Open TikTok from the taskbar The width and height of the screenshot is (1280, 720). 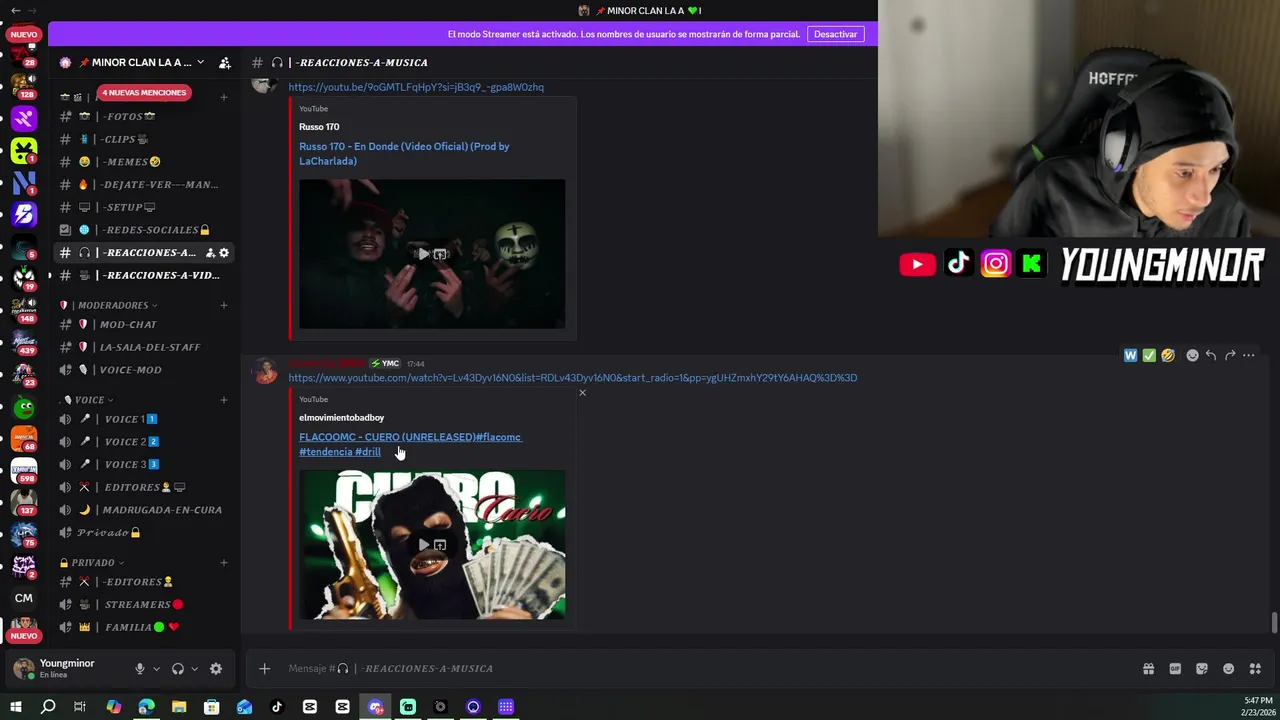[277, 707]
